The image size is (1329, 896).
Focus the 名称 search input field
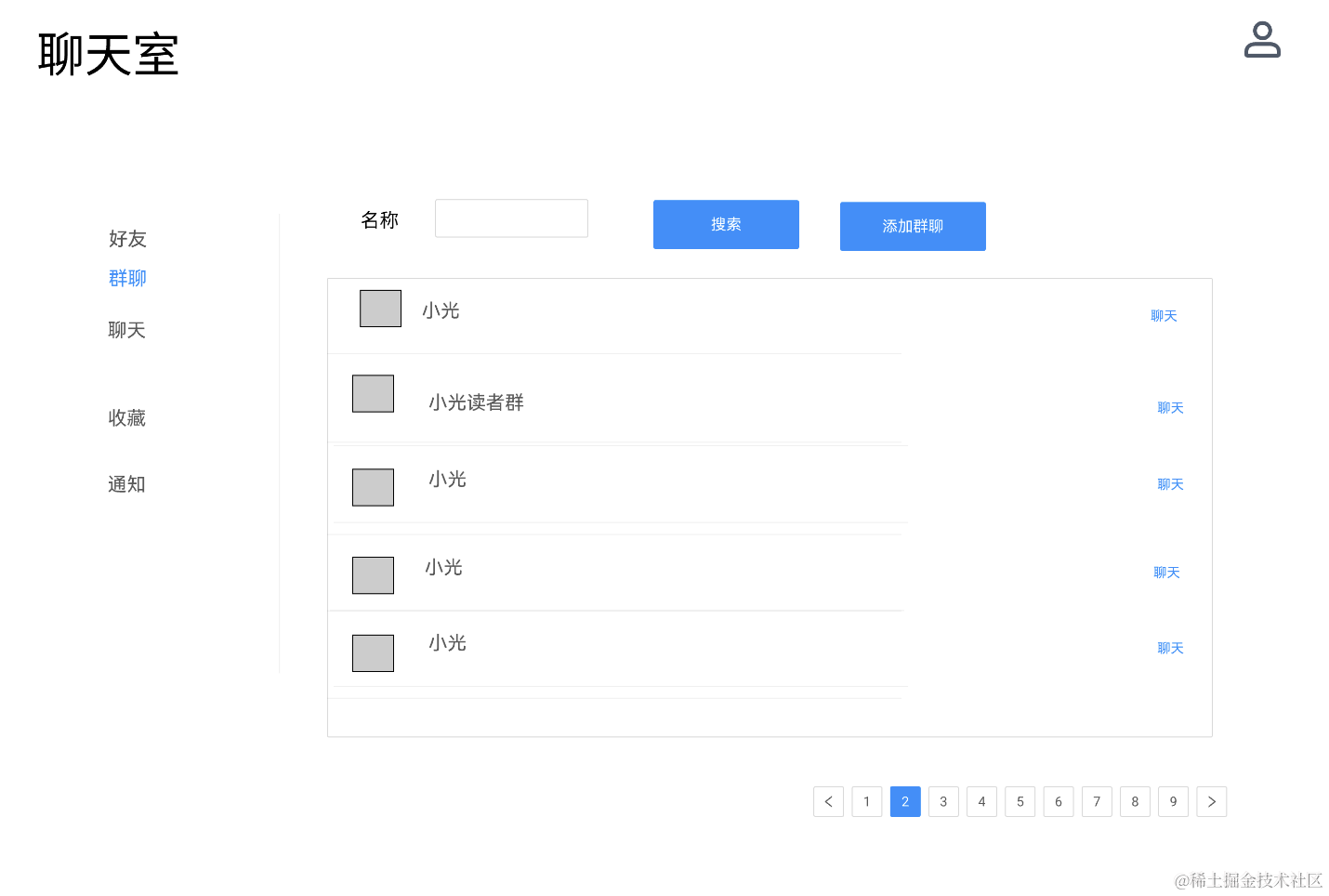[x=511, y=218]
